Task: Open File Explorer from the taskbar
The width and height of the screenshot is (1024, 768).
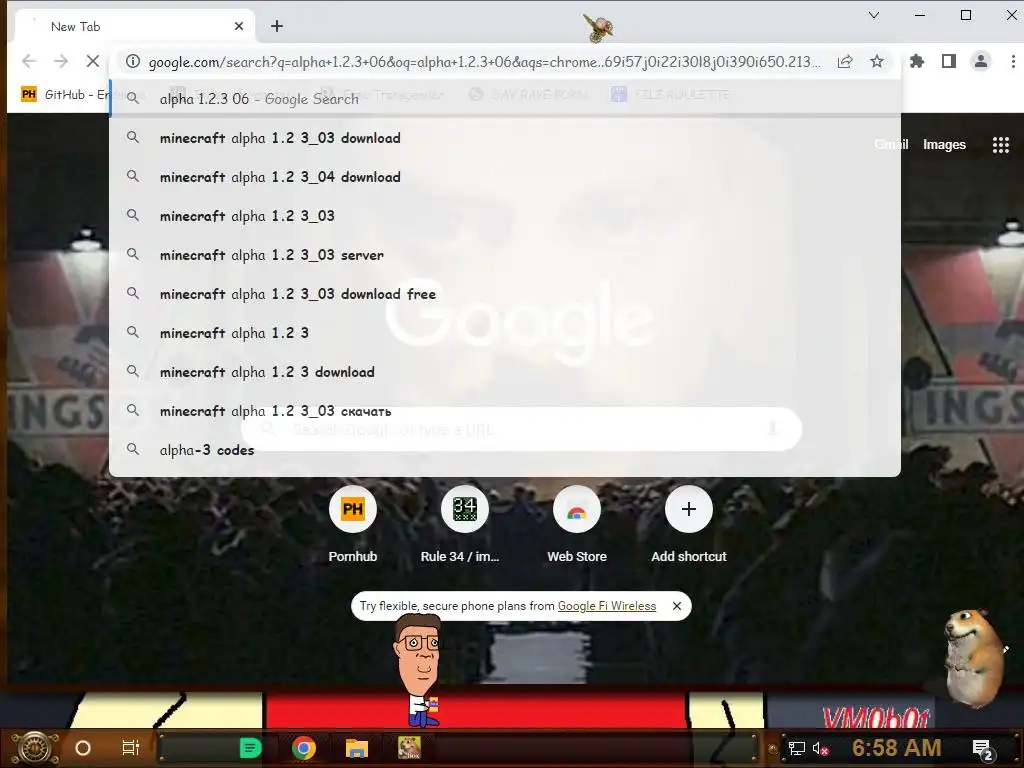Action: [357, 748]
